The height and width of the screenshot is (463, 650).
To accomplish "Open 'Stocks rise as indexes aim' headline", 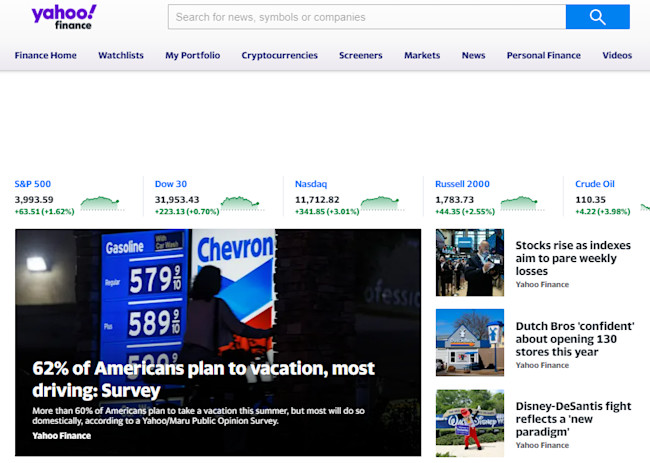I will tap(573, 258).
